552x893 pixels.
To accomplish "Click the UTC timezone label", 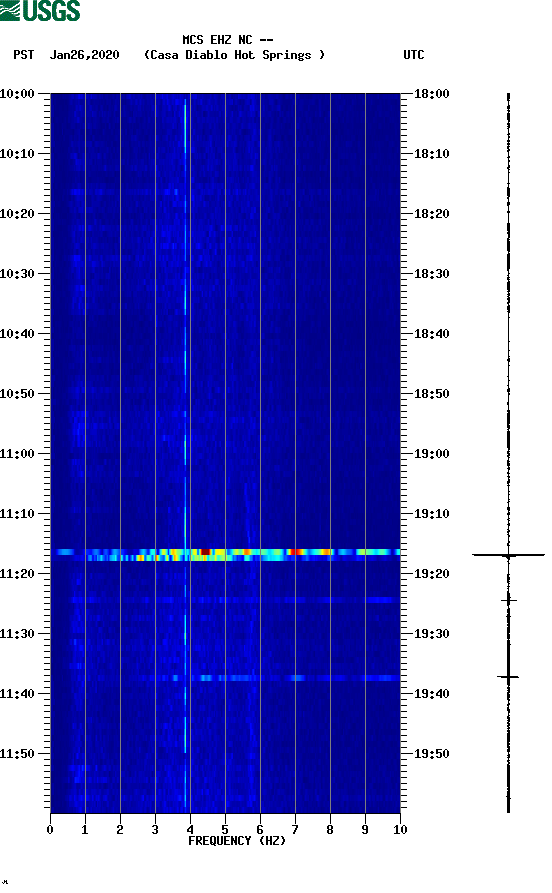I will click(x=414, y=55).
